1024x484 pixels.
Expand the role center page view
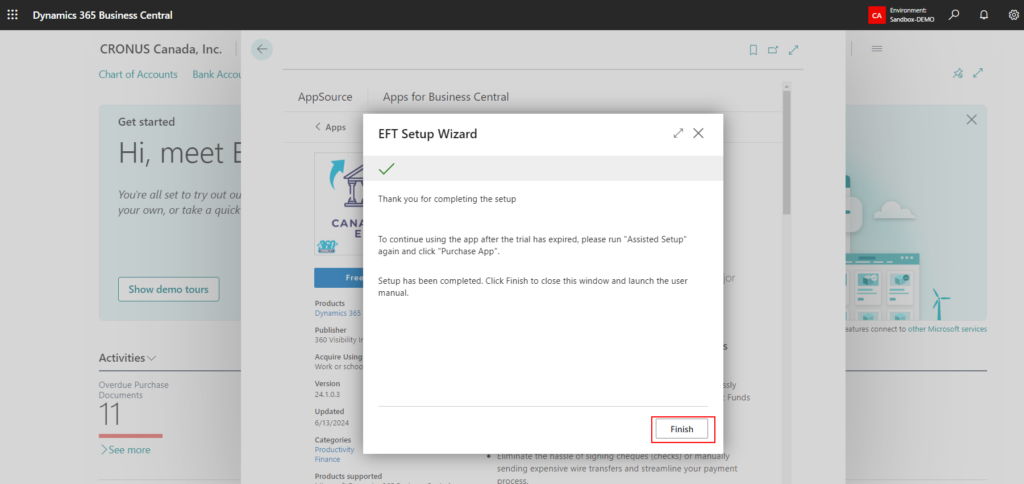coord(978,73)
